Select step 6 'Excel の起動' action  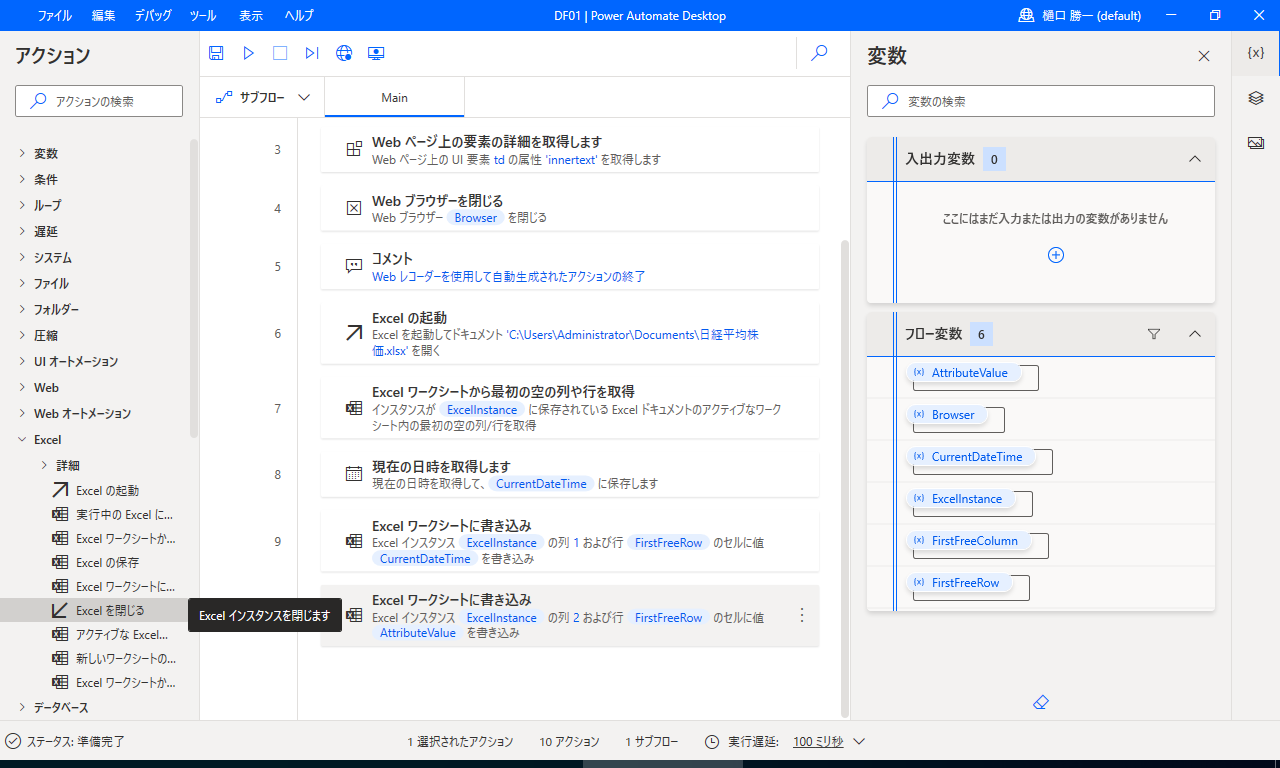[570, 334]
